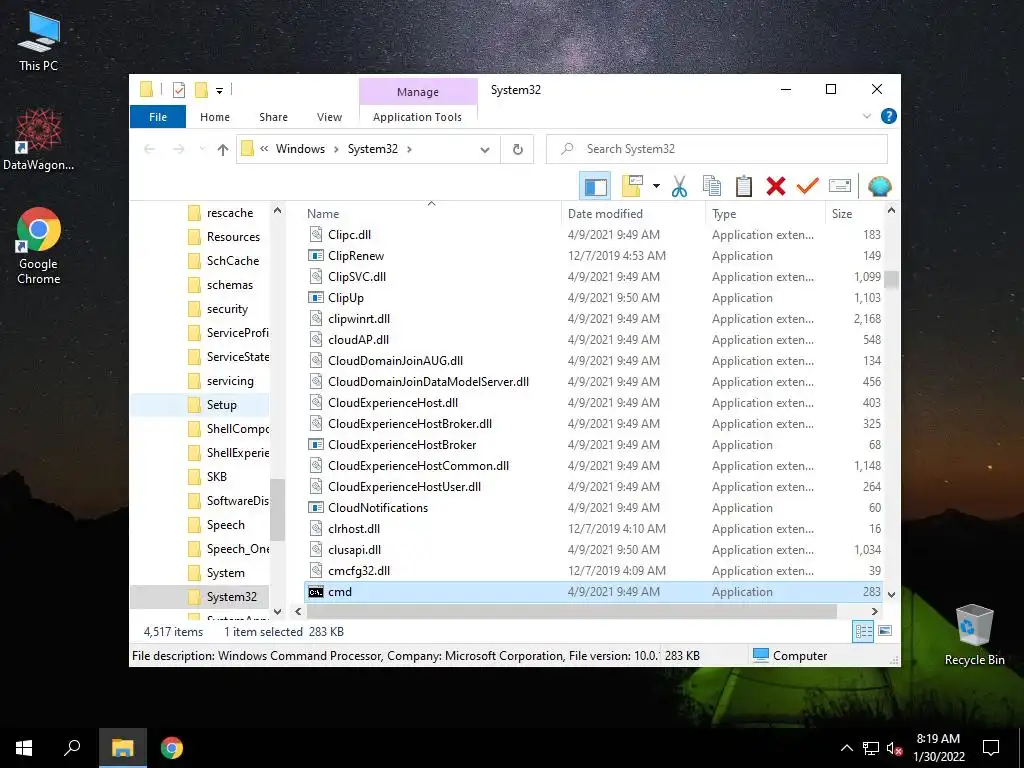The height and width of the screenshot is (768, 1024).
Task: Switch to large icons view button
Action: 885,631
